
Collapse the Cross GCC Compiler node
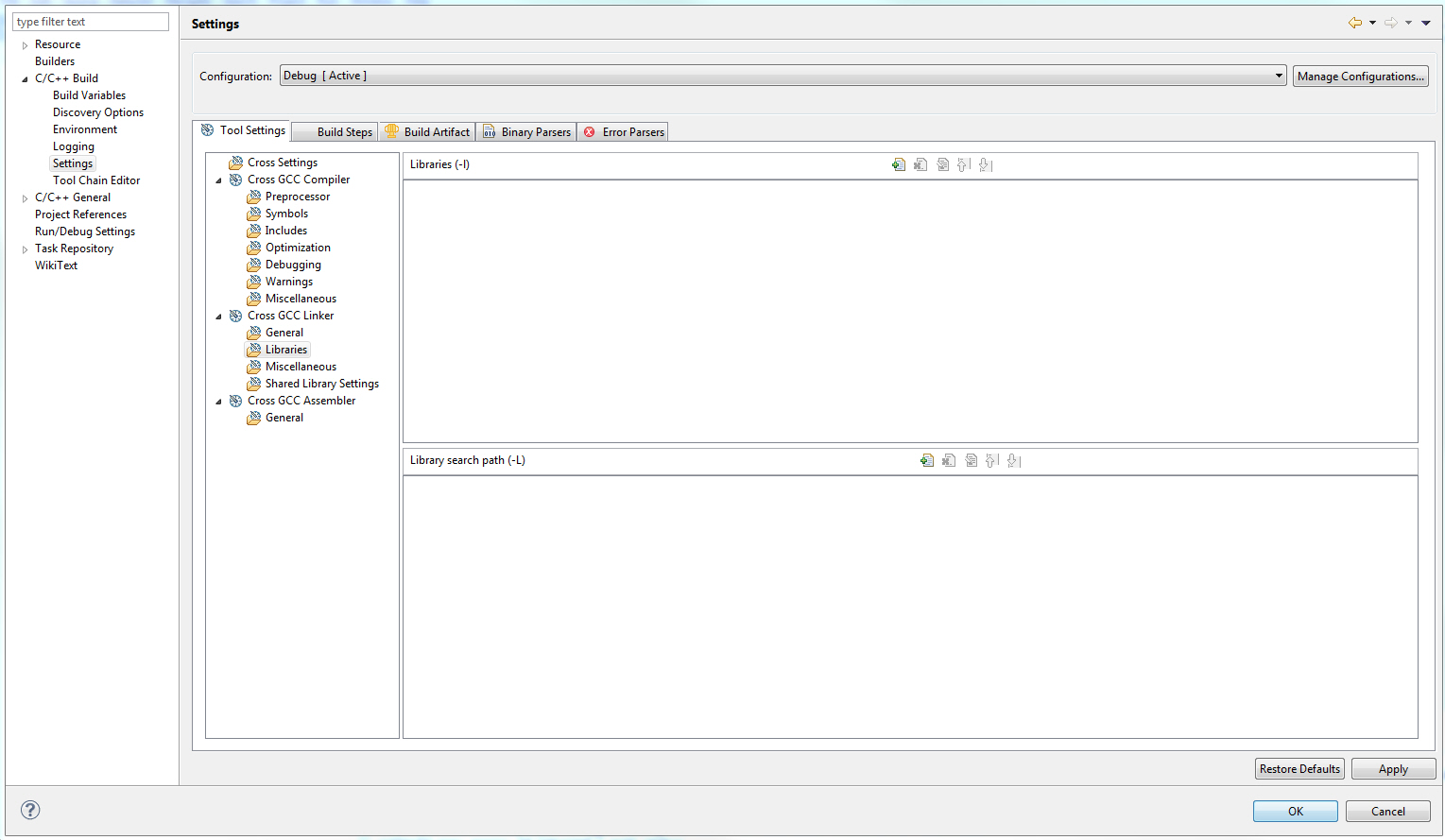pos(218,180)
